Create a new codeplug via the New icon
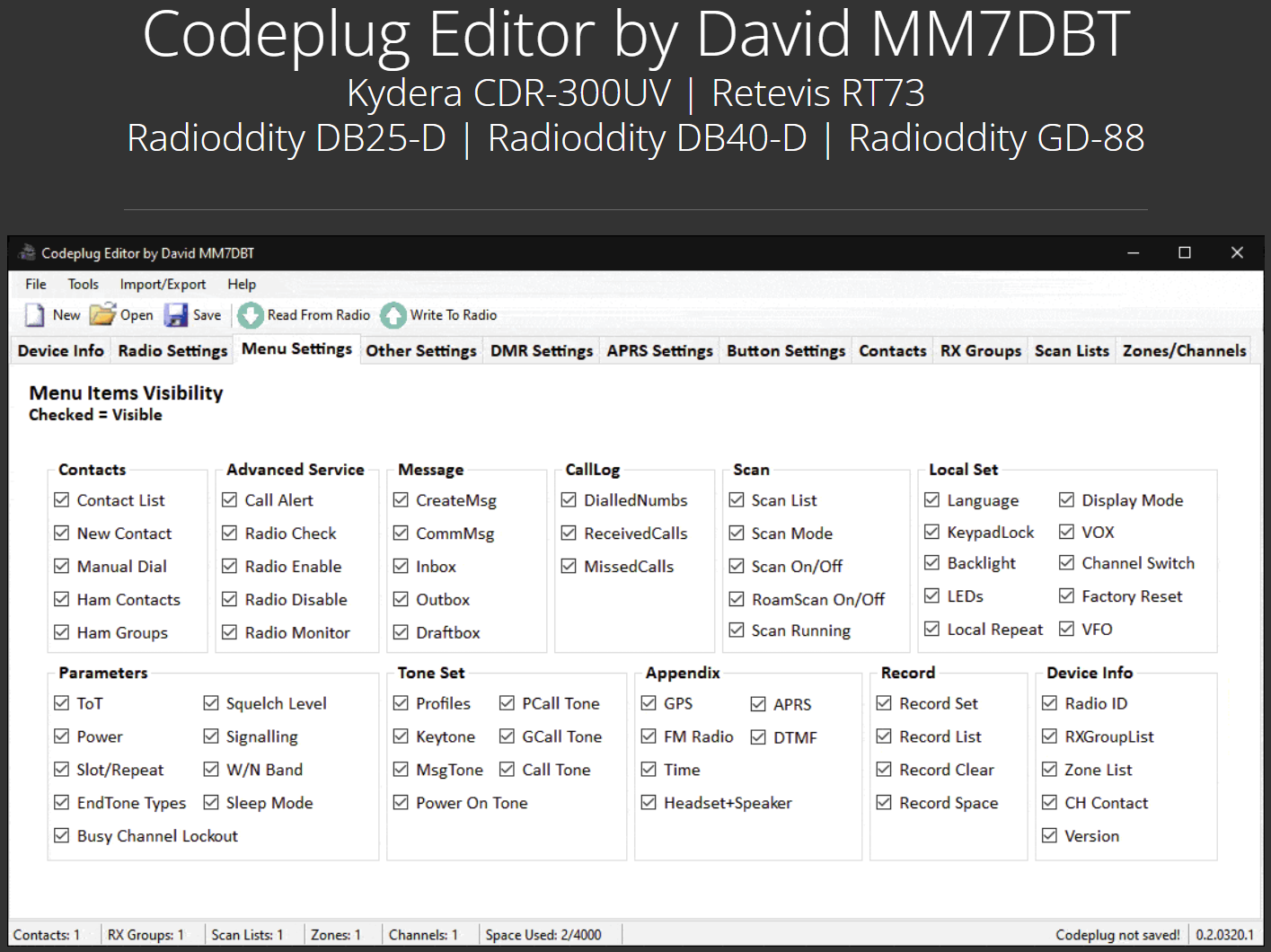The width and height of the screenshot is (1271, 952). coord(34,314)
